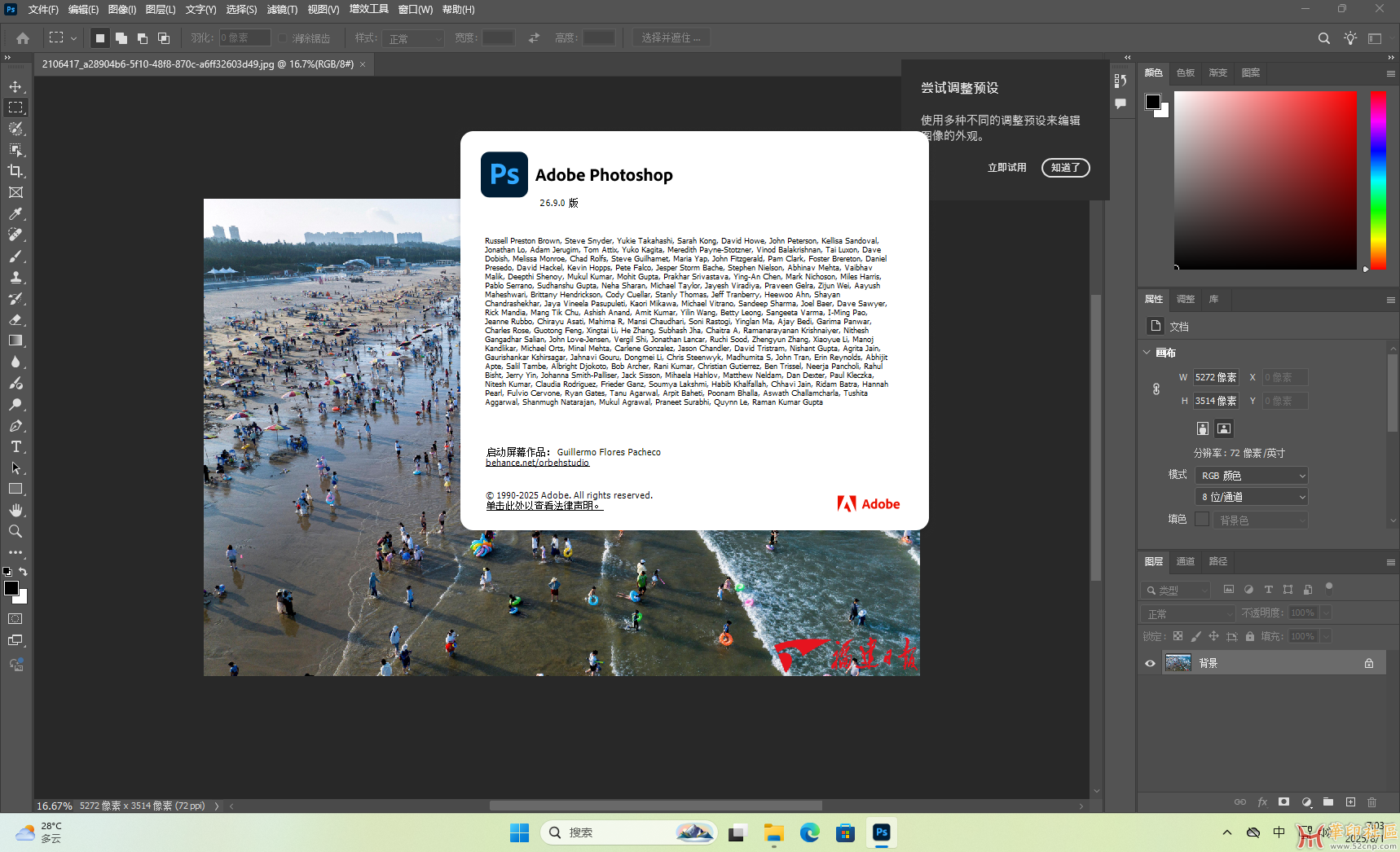Set canvas to portrait orientation
The height and width of the screenshot is (852, 1400).
(x=1203, y=428)
